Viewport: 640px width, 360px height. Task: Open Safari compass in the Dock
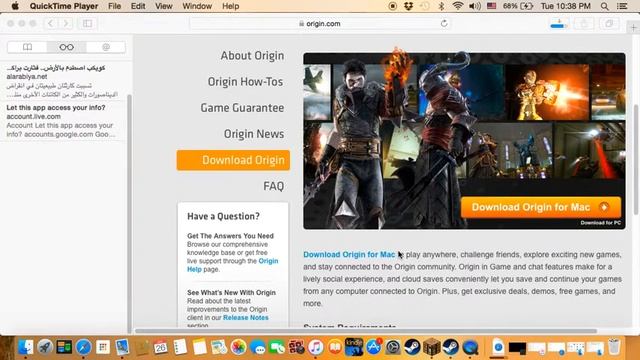[x=84, y=347]
